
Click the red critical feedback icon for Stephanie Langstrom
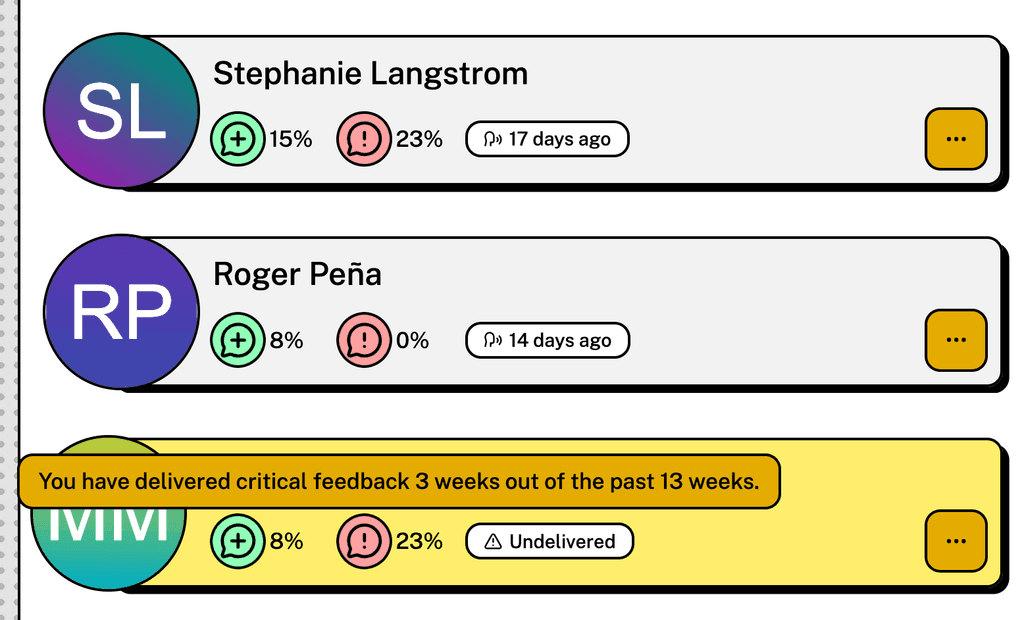363,139
